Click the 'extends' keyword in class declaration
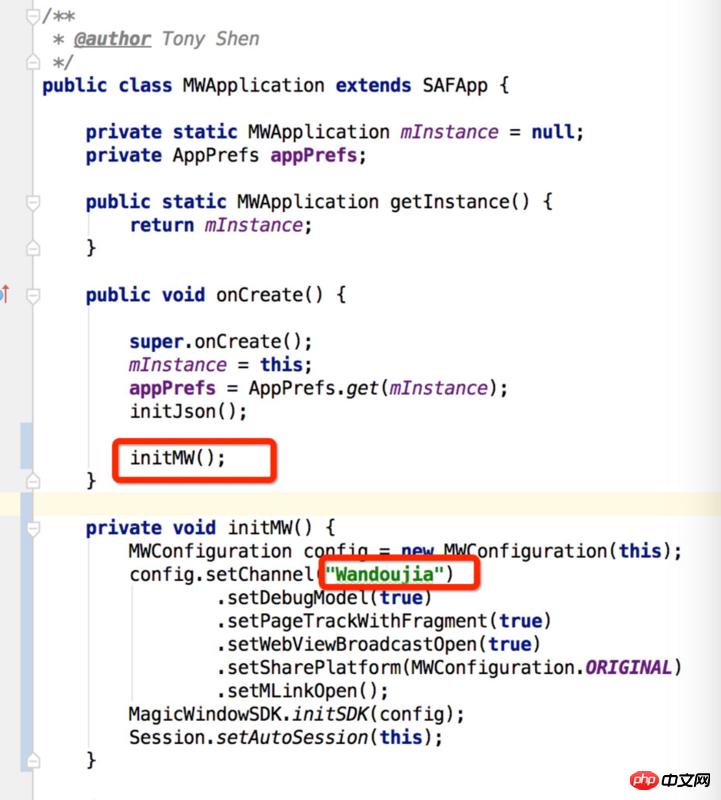Screen dimensions: 721x800 (x=373, y=85)
